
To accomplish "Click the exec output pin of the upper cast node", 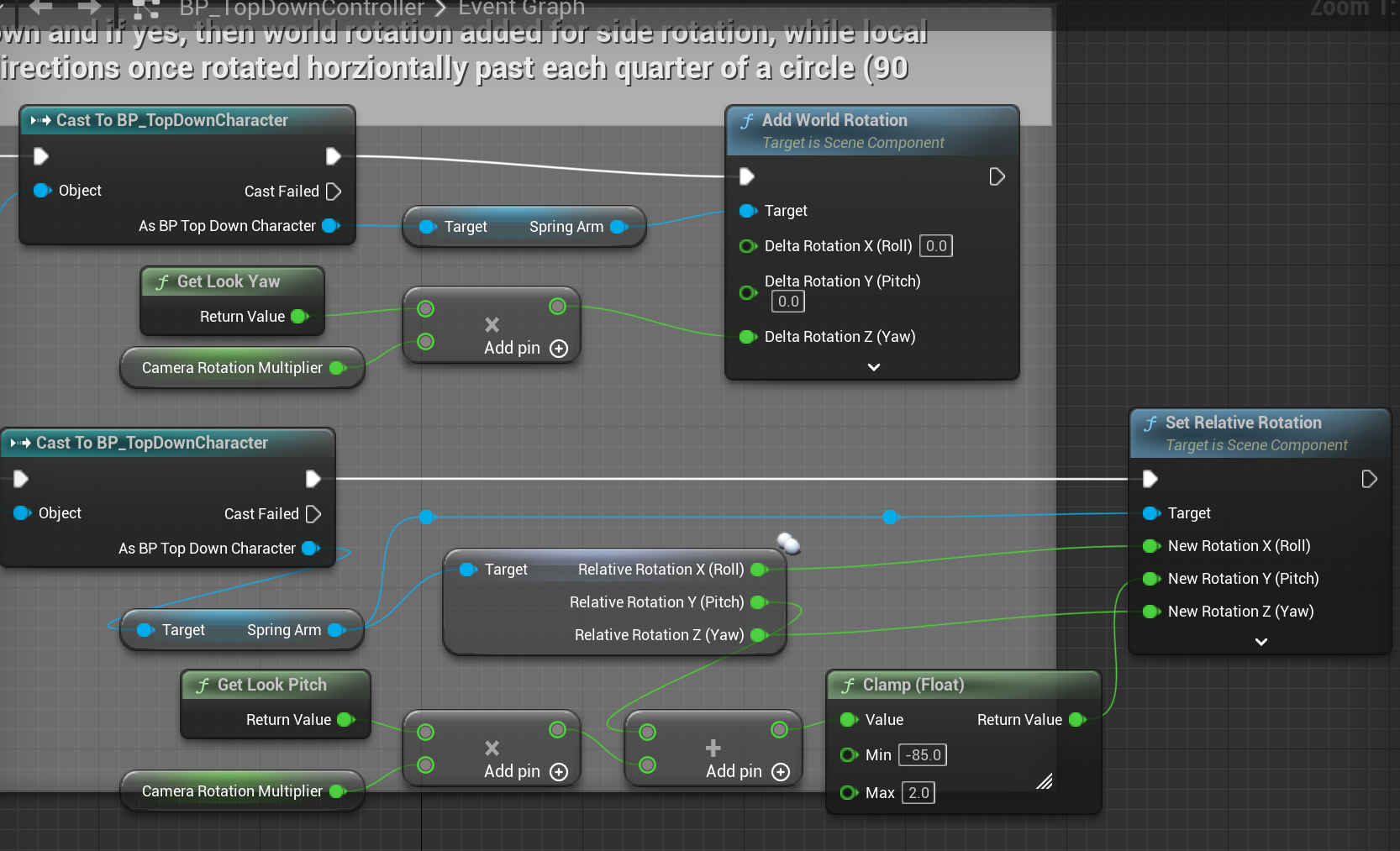I will [333, 156].
